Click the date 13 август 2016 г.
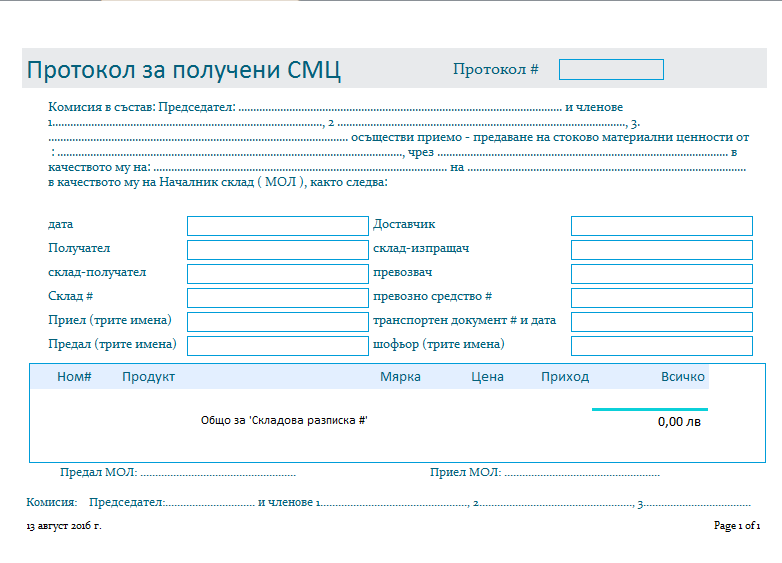This screenshot has height=563, width=782. pyautogui.click(x=64, y=526)
